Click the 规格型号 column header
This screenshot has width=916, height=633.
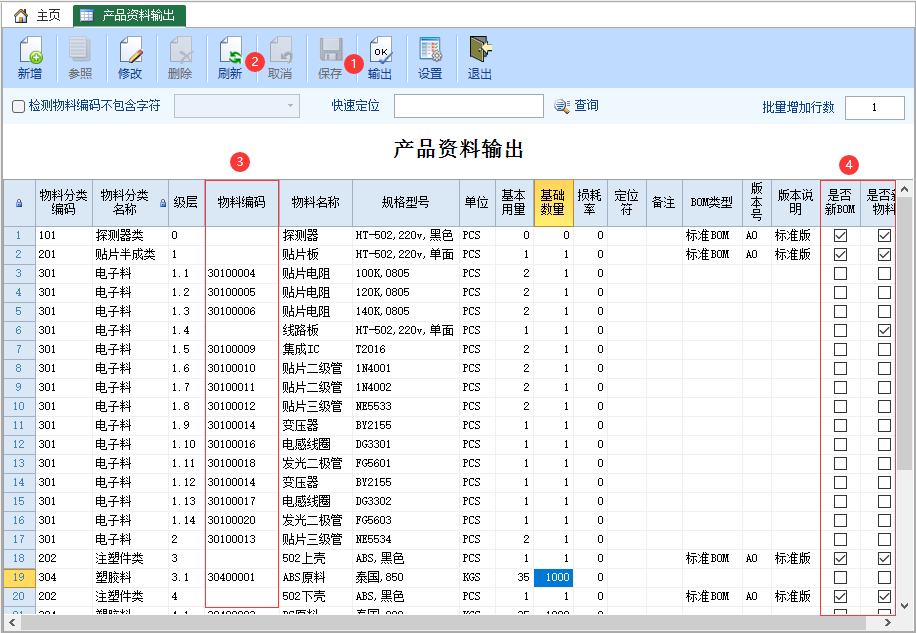tap(405, 203)
